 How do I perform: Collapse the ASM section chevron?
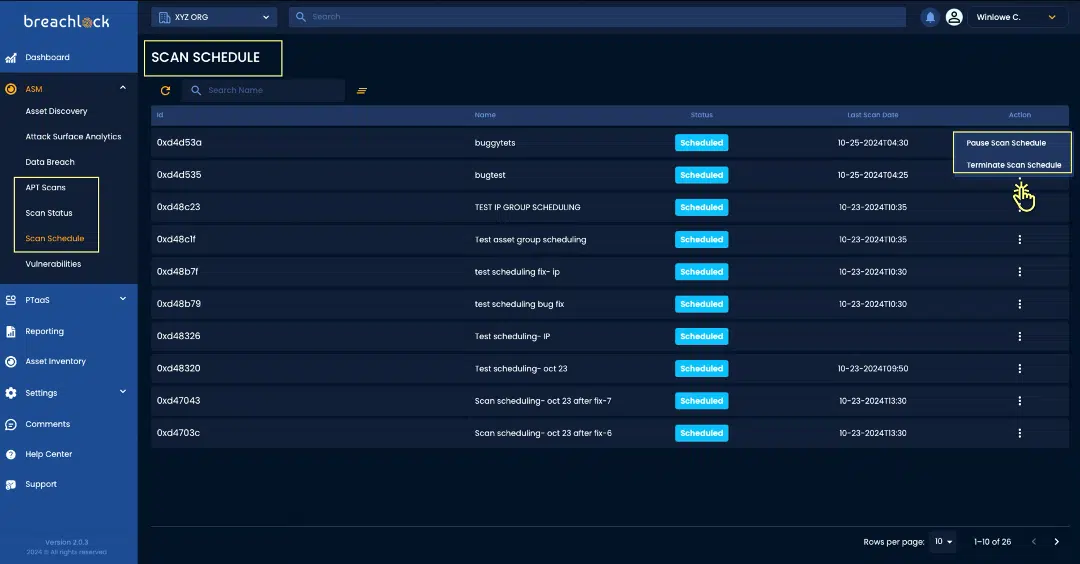(x=123, y=87)
